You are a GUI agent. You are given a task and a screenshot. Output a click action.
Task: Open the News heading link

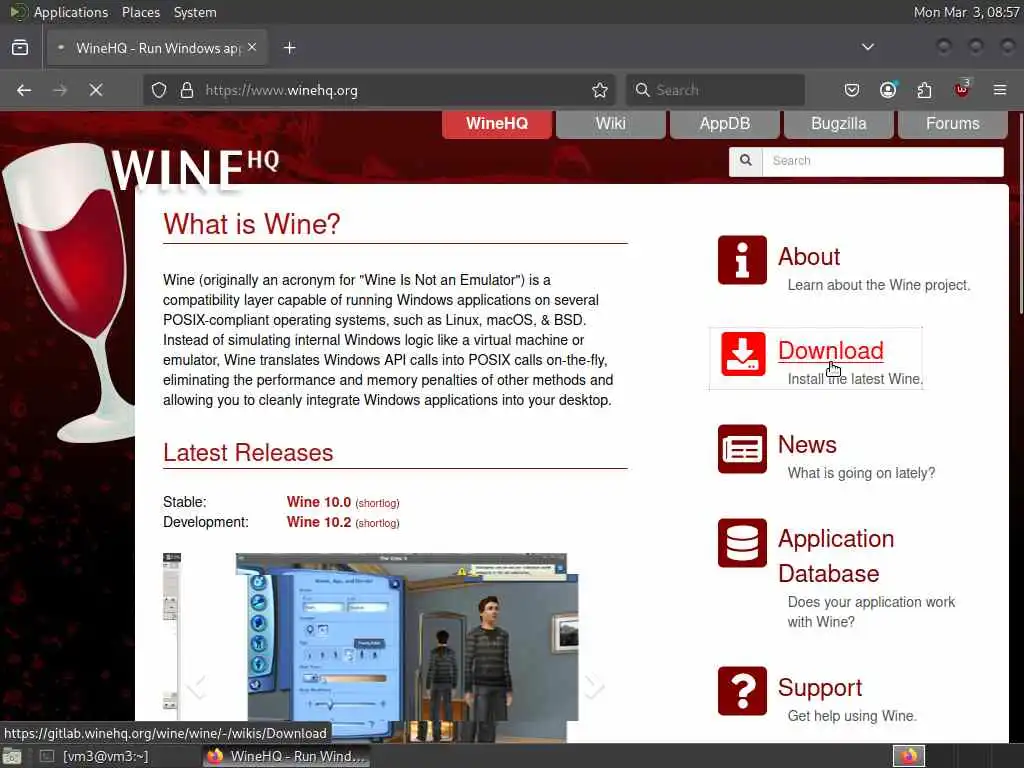807,444
